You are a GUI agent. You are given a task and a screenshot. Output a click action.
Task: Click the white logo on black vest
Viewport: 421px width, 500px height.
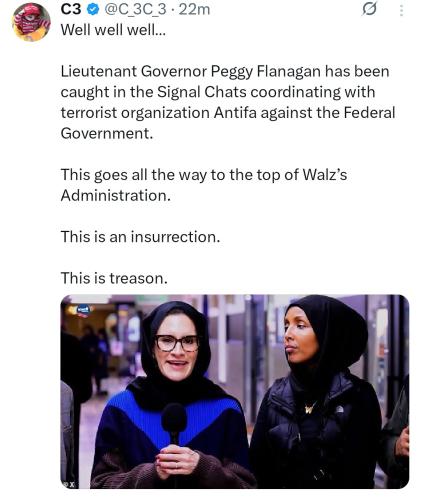coord(340,409)
